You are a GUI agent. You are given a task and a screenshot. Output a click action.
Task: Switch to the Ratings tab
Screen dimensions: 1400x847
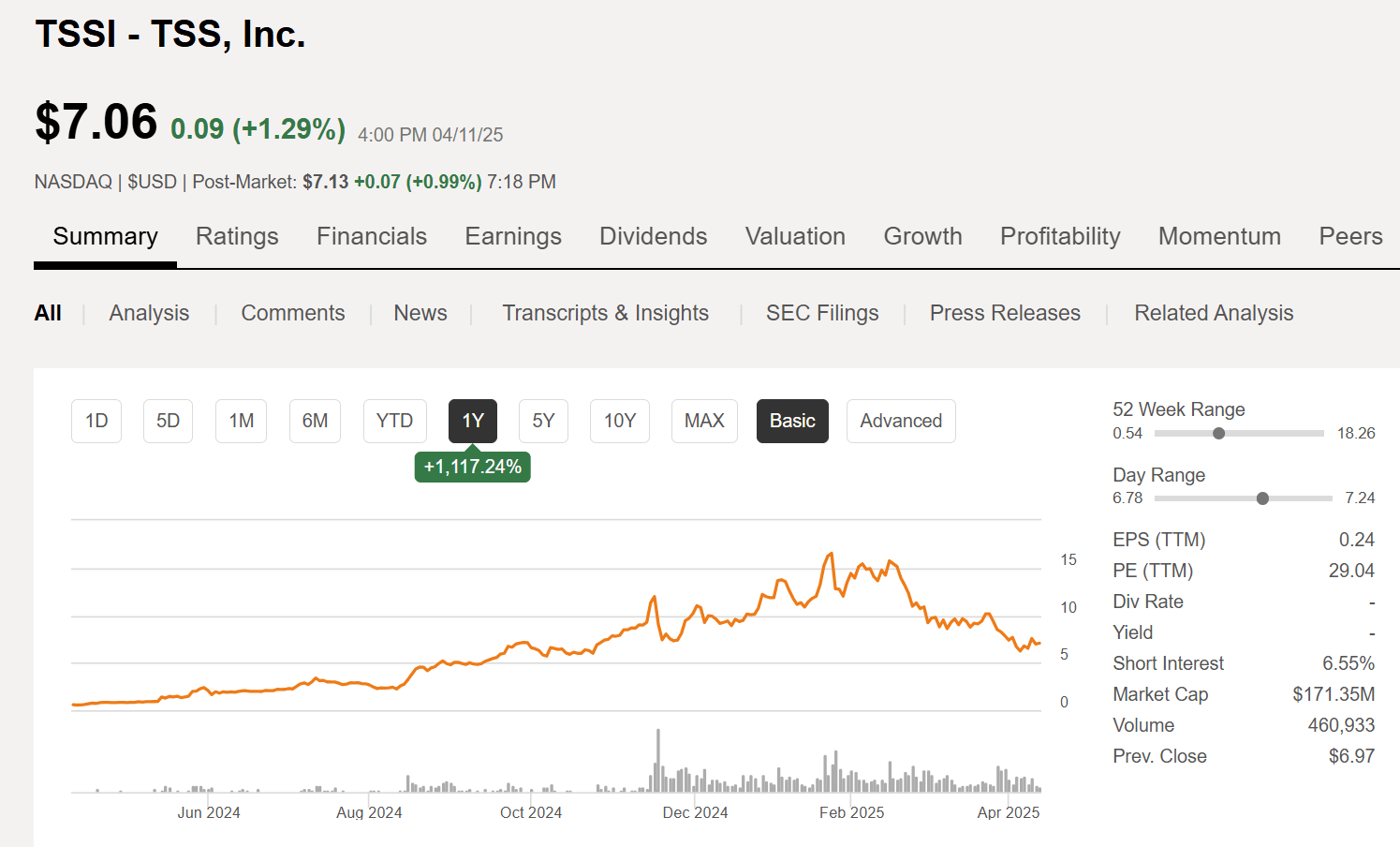point(237,236)
